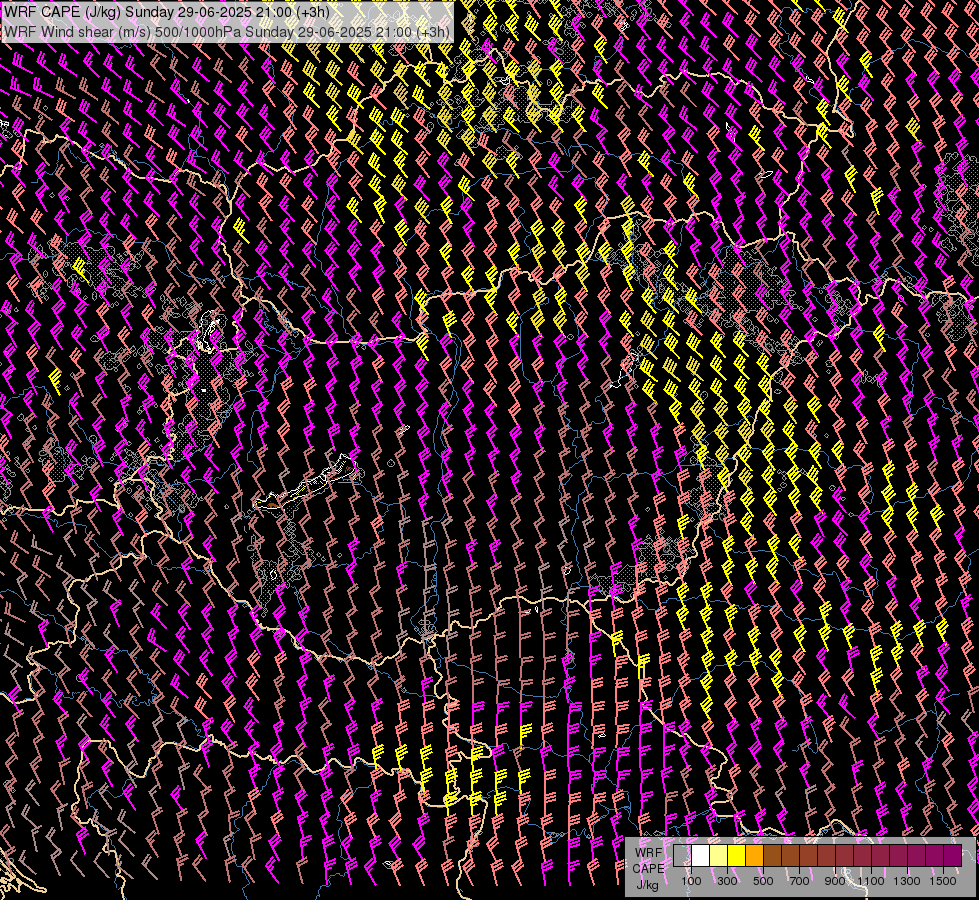Click the 900 legend value label
Screen dimensions: 979x900
pos(835,881)
